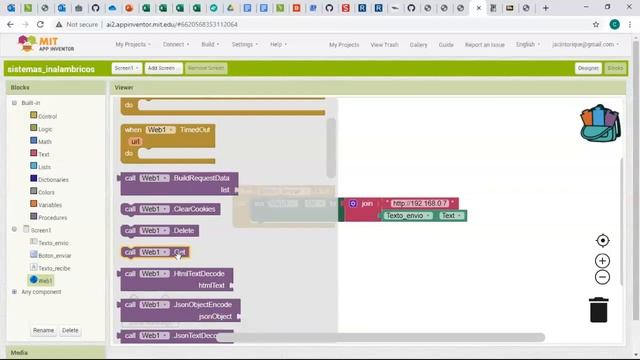The image size is (640, 360).
Task: Click the Blocks view button
Action: 615,68
